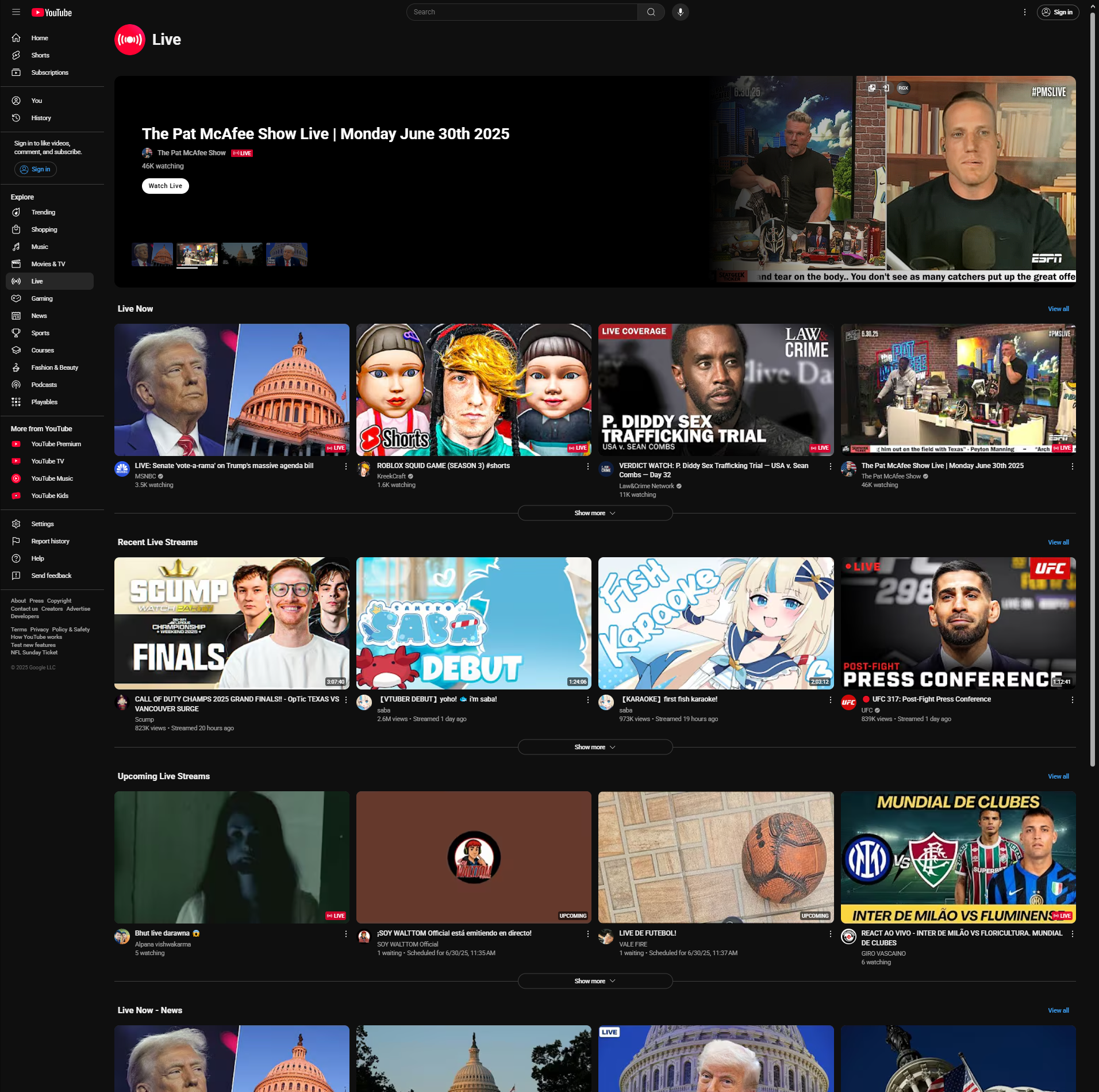Click the Playables sidebar icon
Screen dimensions: 1099x1092
pyautogui.click(x=16, y=402)
